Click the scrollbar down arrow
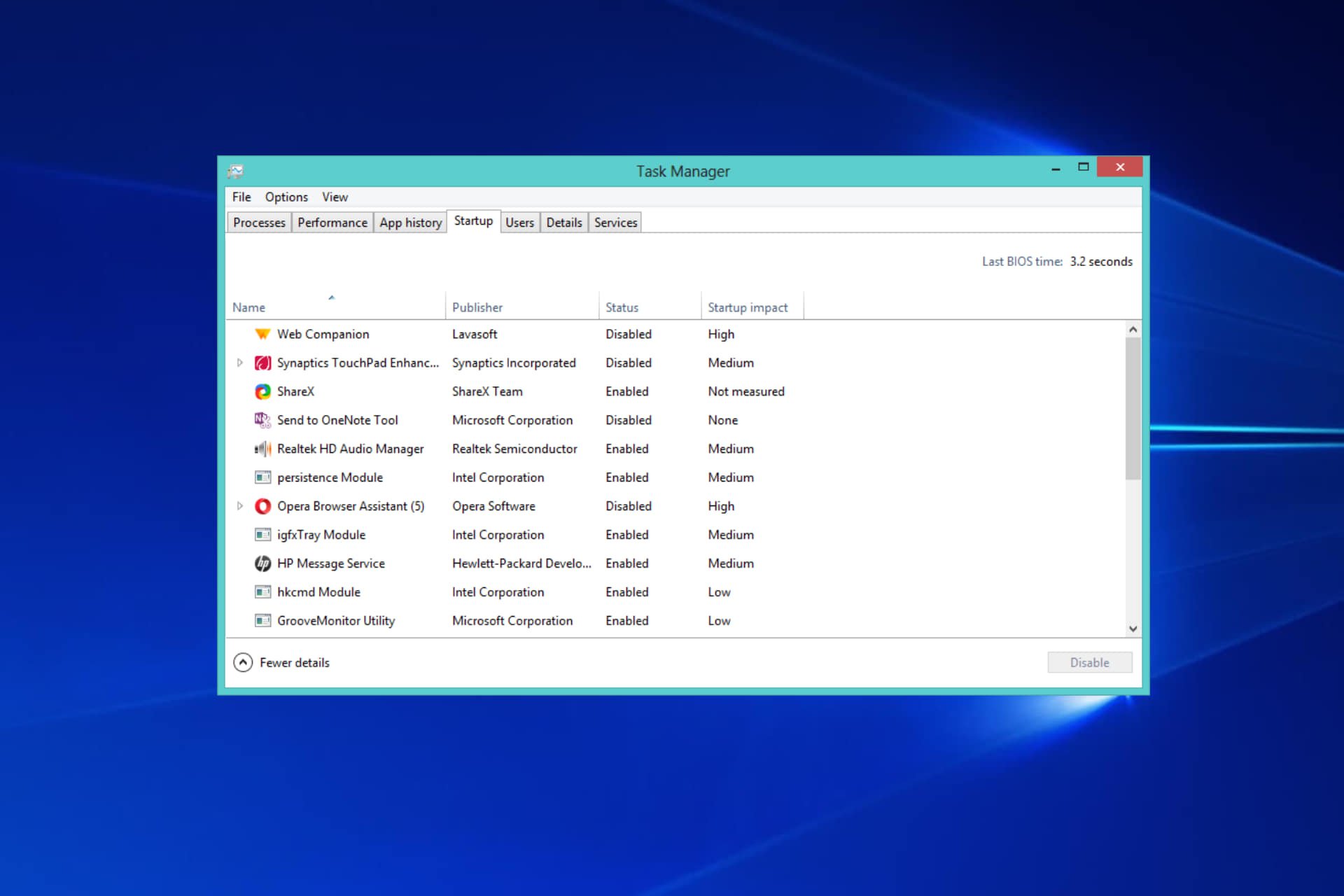This screenshot has width=1344, height=896. [1133, 629]
